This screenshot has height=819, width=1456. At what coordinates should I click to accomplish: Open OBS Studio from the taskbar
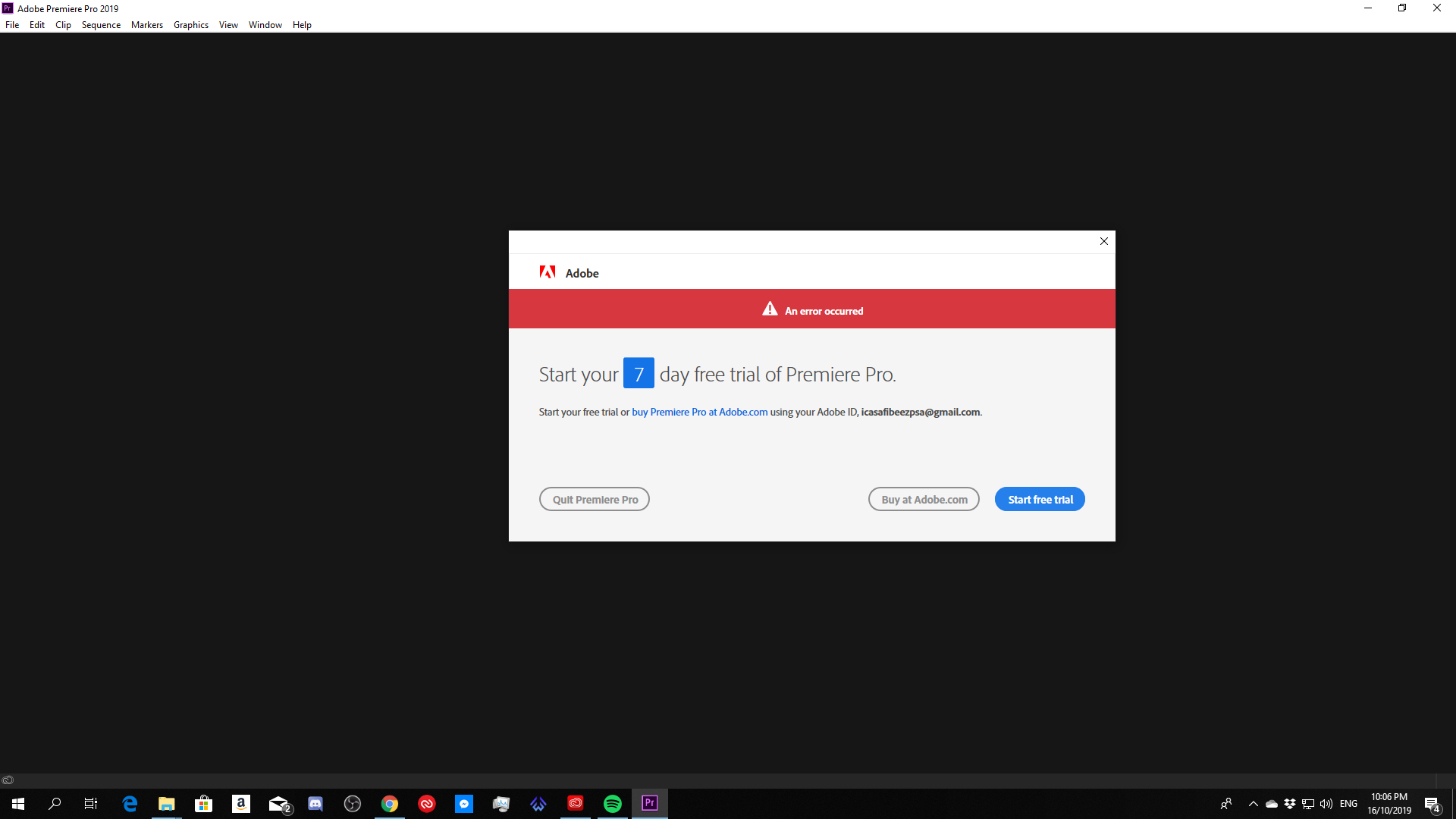(353, 804)
